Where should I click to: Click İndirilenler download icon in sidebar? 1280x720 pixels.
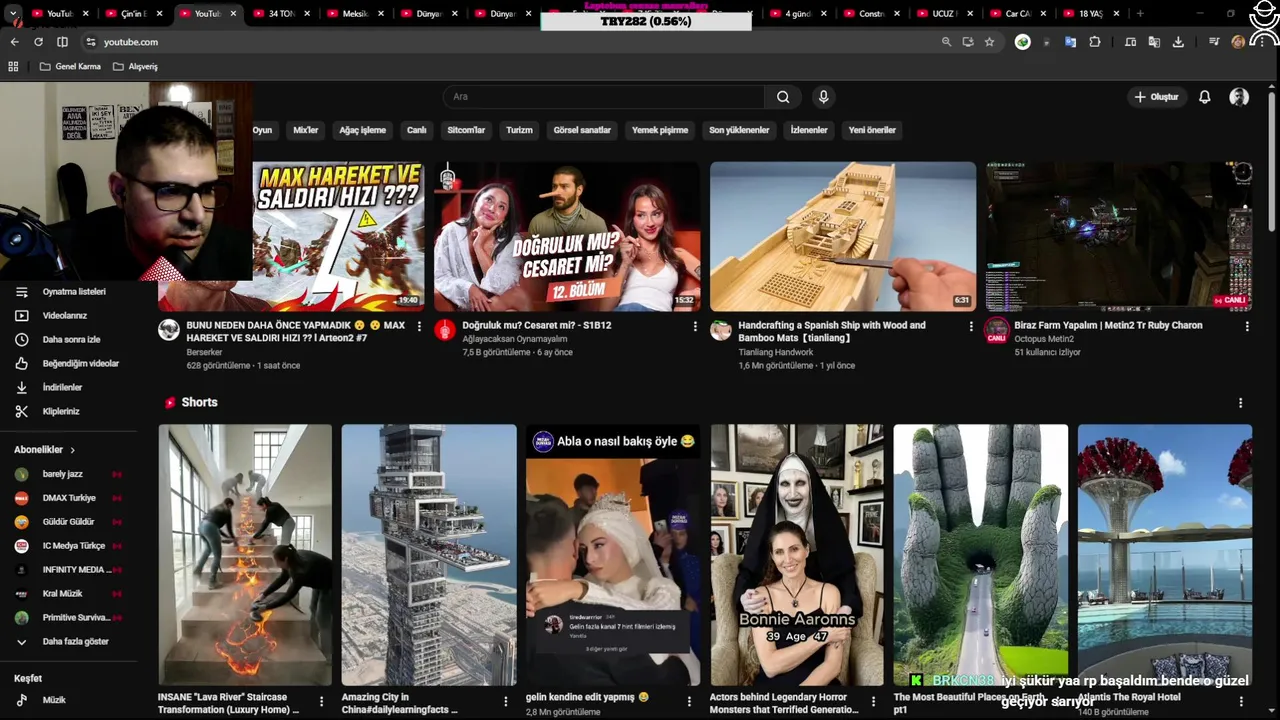pos(22,387)
